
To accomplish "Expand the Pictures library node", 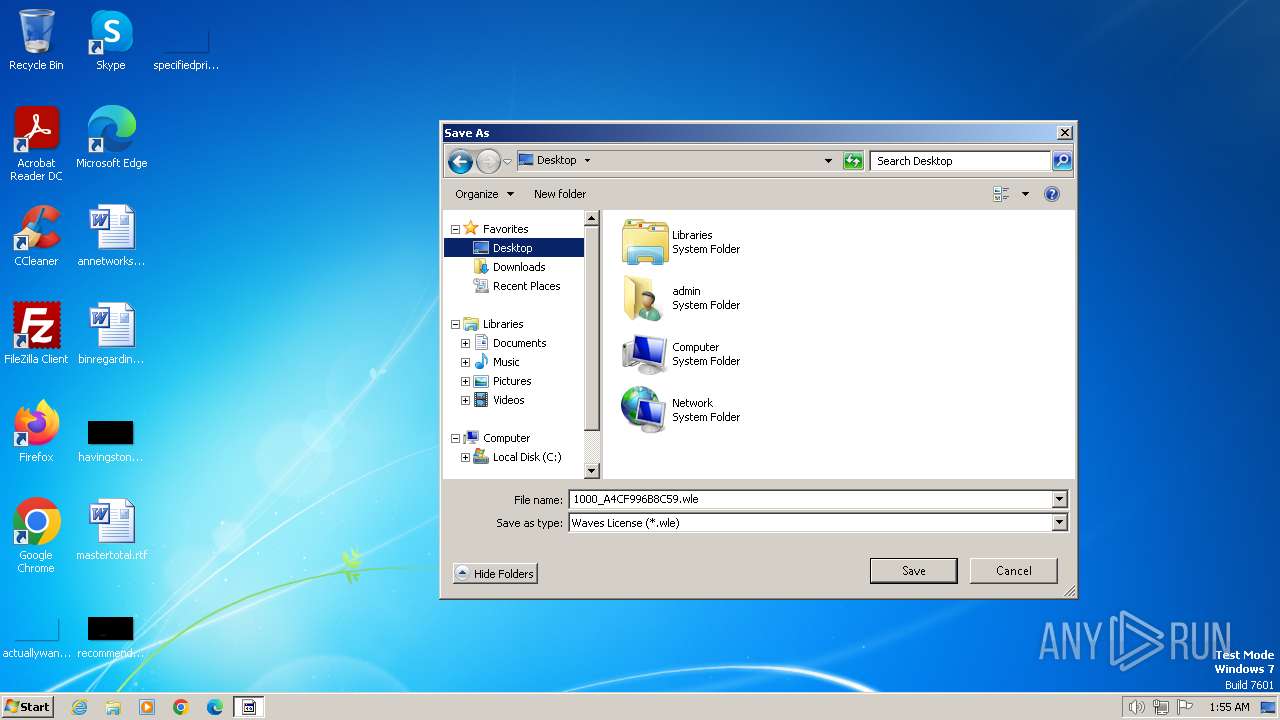I will (x=465, y=381).
